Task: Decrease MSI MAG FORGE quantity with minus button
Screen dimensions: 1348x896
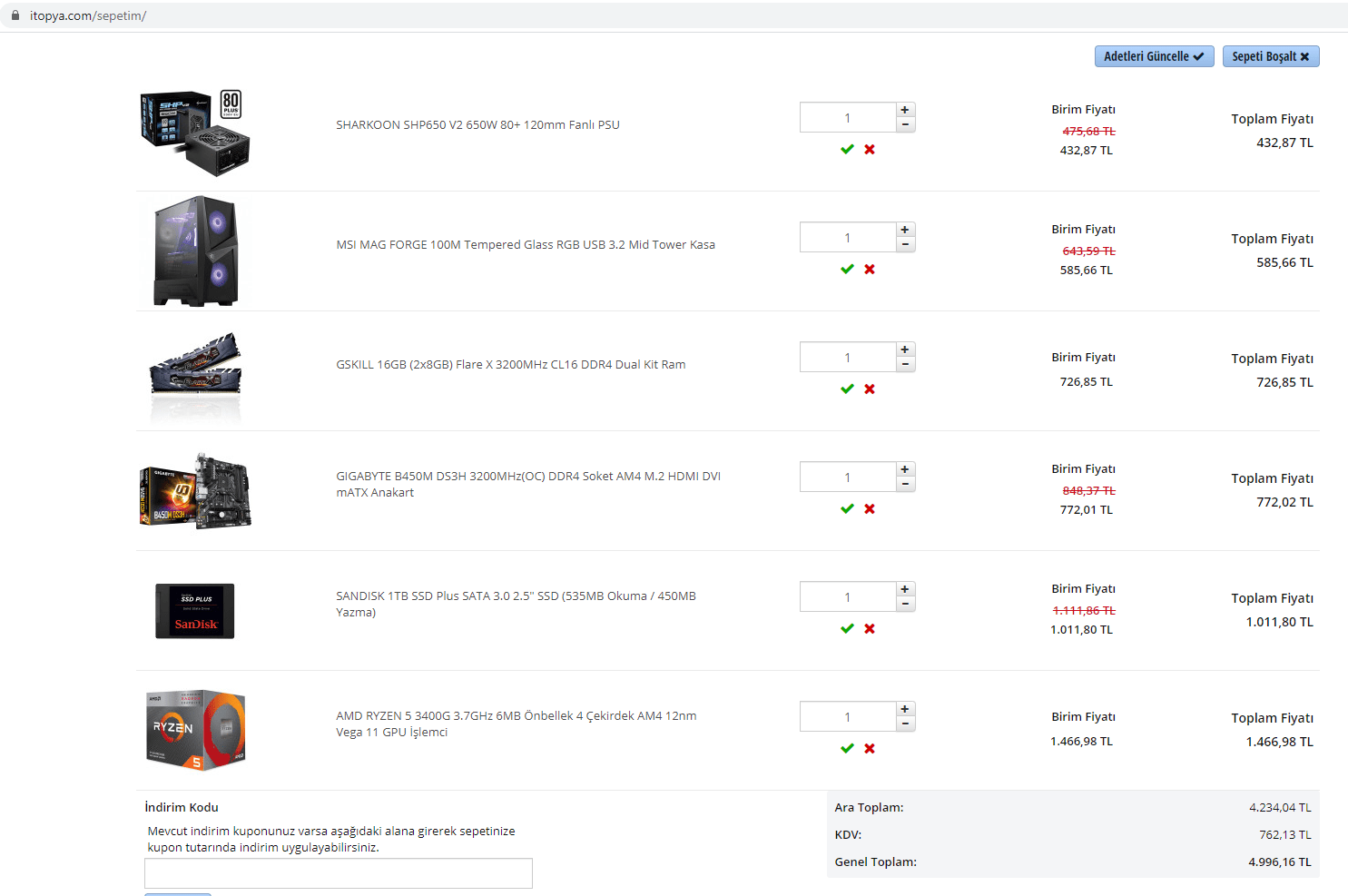Action: 905,244
